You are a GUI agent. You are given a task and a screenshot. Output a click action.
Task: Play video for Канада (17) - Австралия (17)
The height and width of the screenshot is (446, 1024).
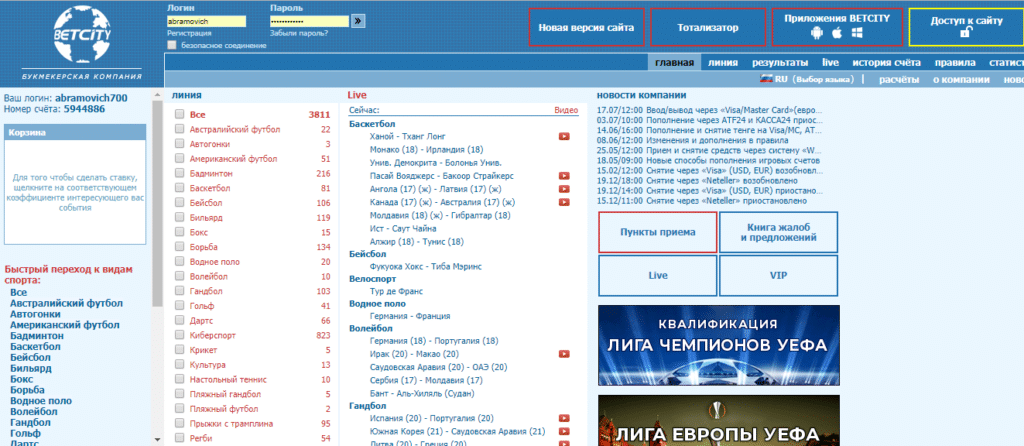coord(564,202)
